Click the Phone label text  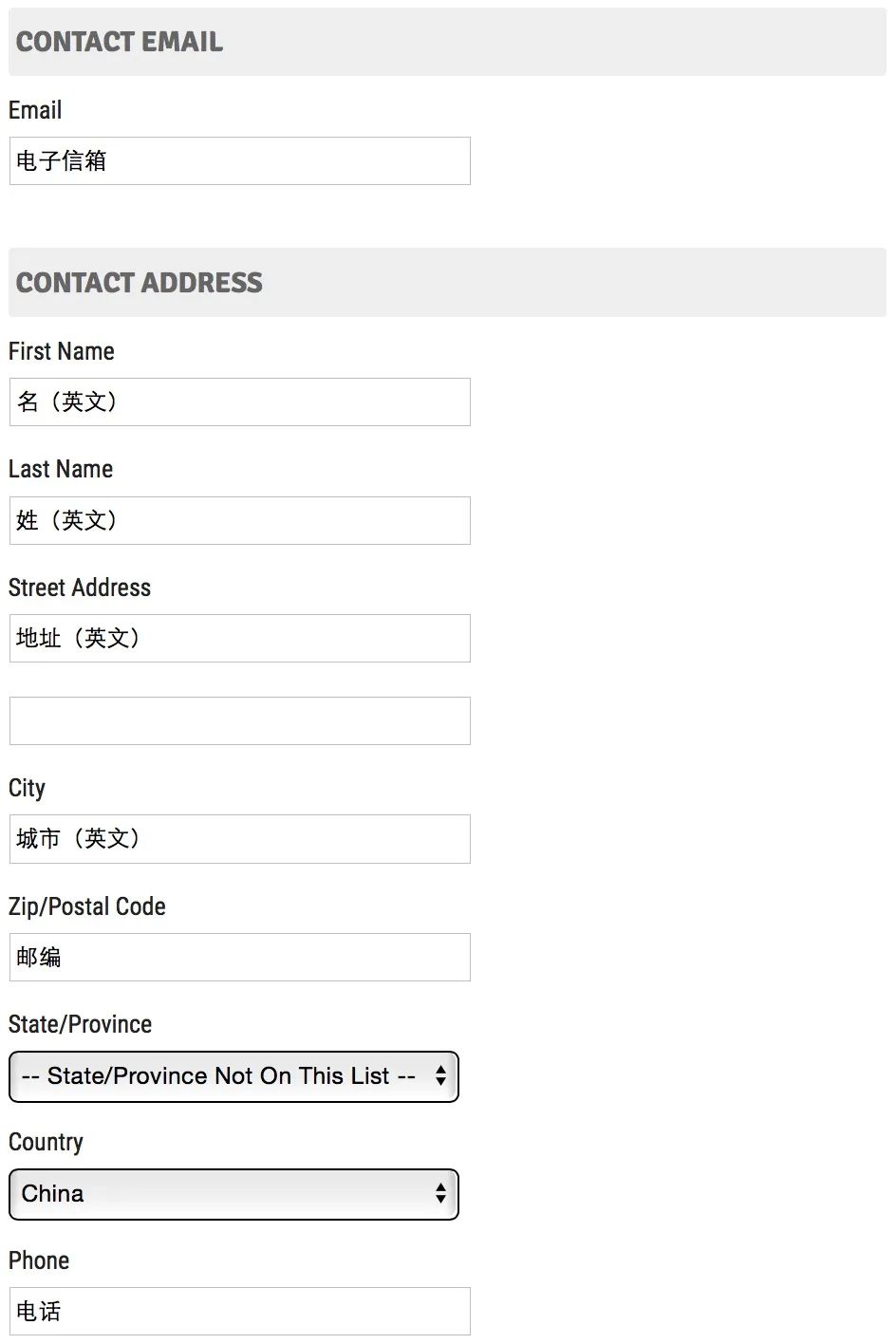pos(39,1260)
